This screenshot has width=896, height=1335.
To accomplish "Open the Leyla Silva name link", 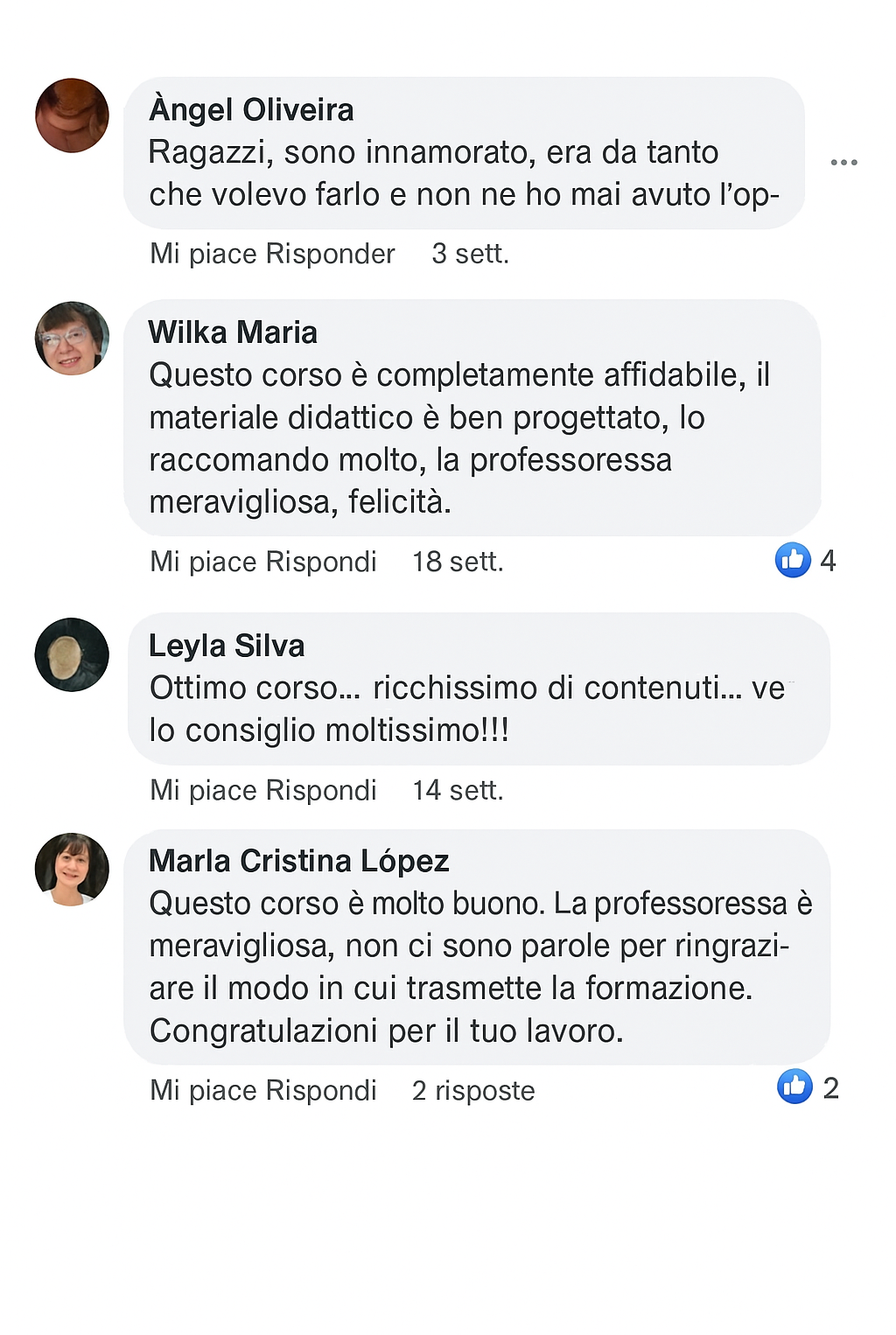I will click(227, 646).
